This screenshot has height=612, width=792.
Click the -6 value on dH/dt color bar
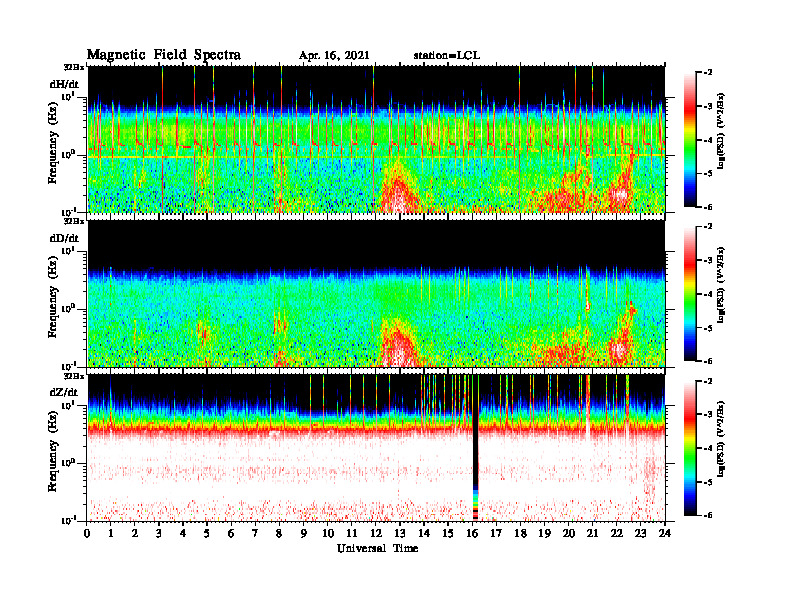click(x=708, y=207)
